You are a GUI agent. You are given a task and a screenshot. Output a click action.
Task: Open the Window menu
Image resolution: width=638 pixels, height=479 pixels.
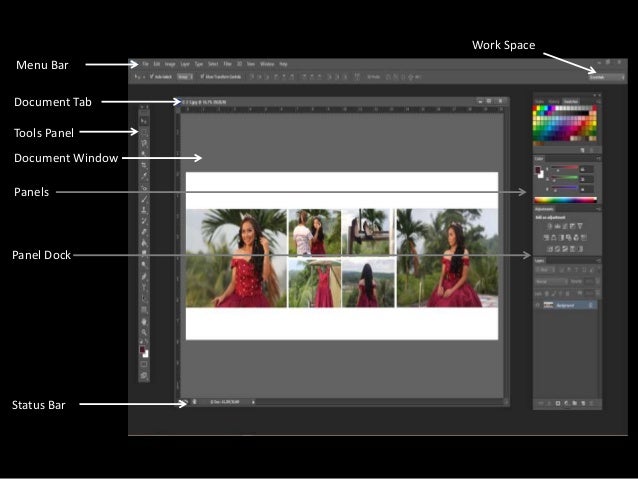tap(267, 64)
